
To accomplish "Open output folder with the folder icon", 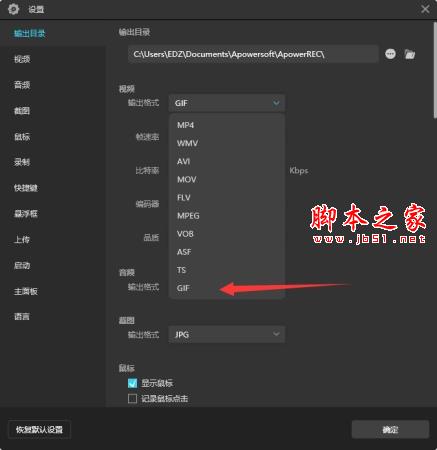I will click(x=410, y=54).
